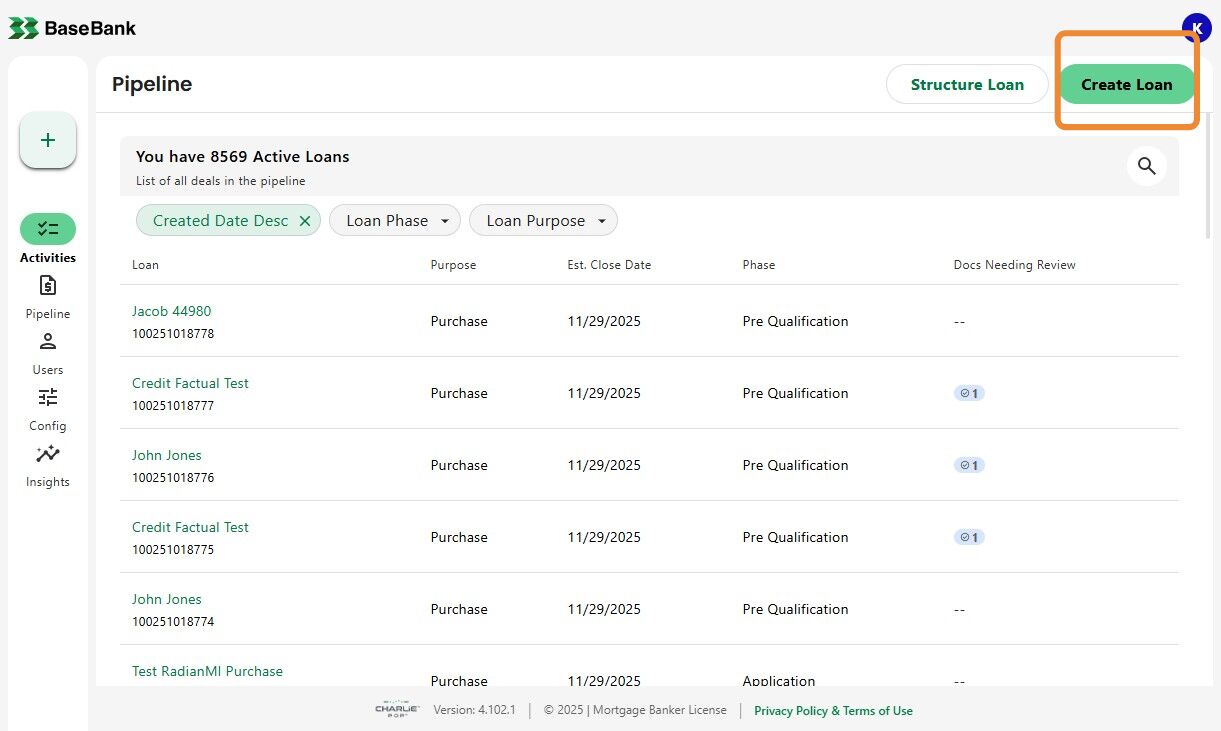Open the Insights chart icon

pos(48,454)
